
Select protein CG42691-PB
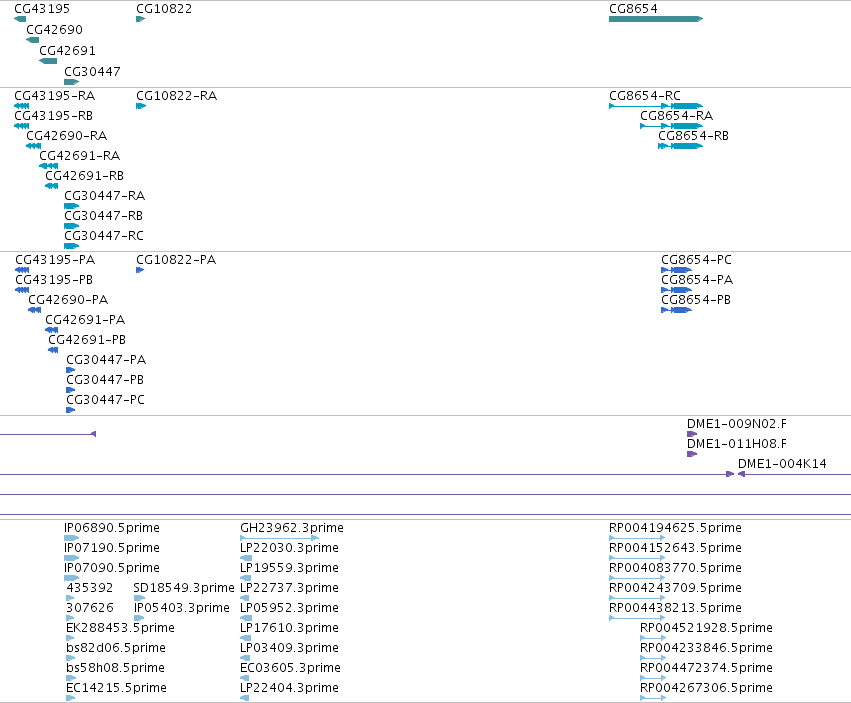(87, 340)
